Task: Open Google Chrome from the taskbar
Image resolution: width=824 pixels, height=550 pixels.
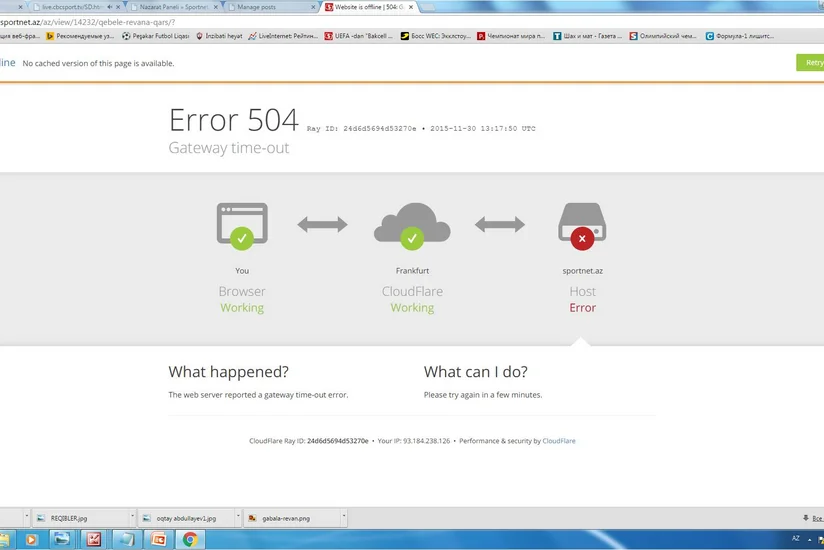Action: [x=190, y=539]
